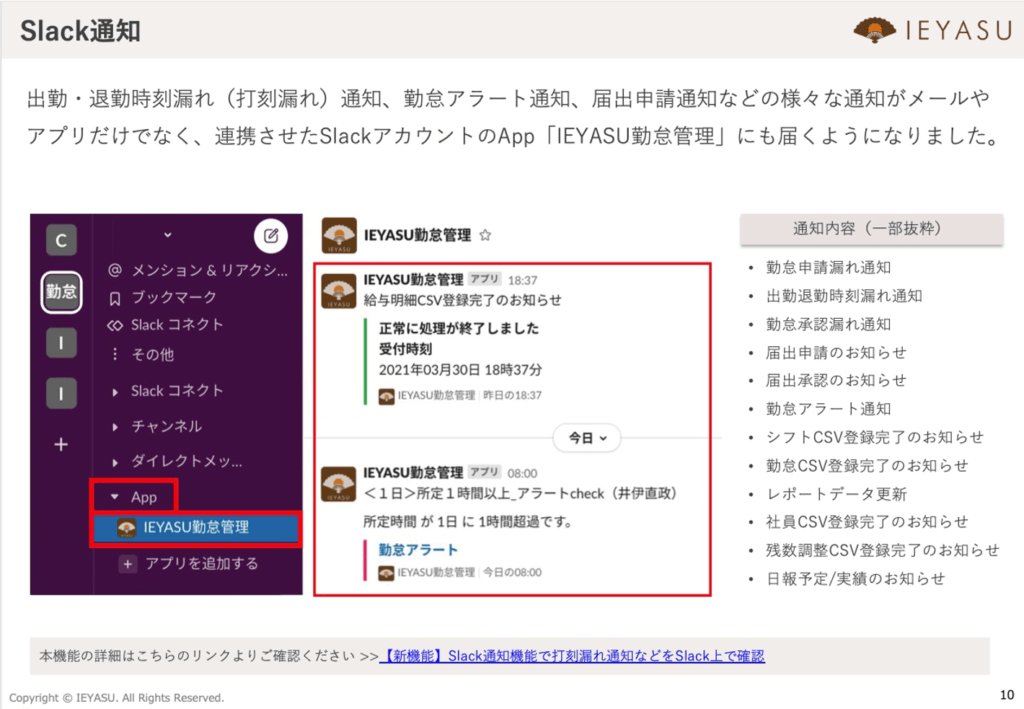This screenshot has height=709, width=1024.
Task: Click the compose new message icon
Action: click(x=270, y=236)
